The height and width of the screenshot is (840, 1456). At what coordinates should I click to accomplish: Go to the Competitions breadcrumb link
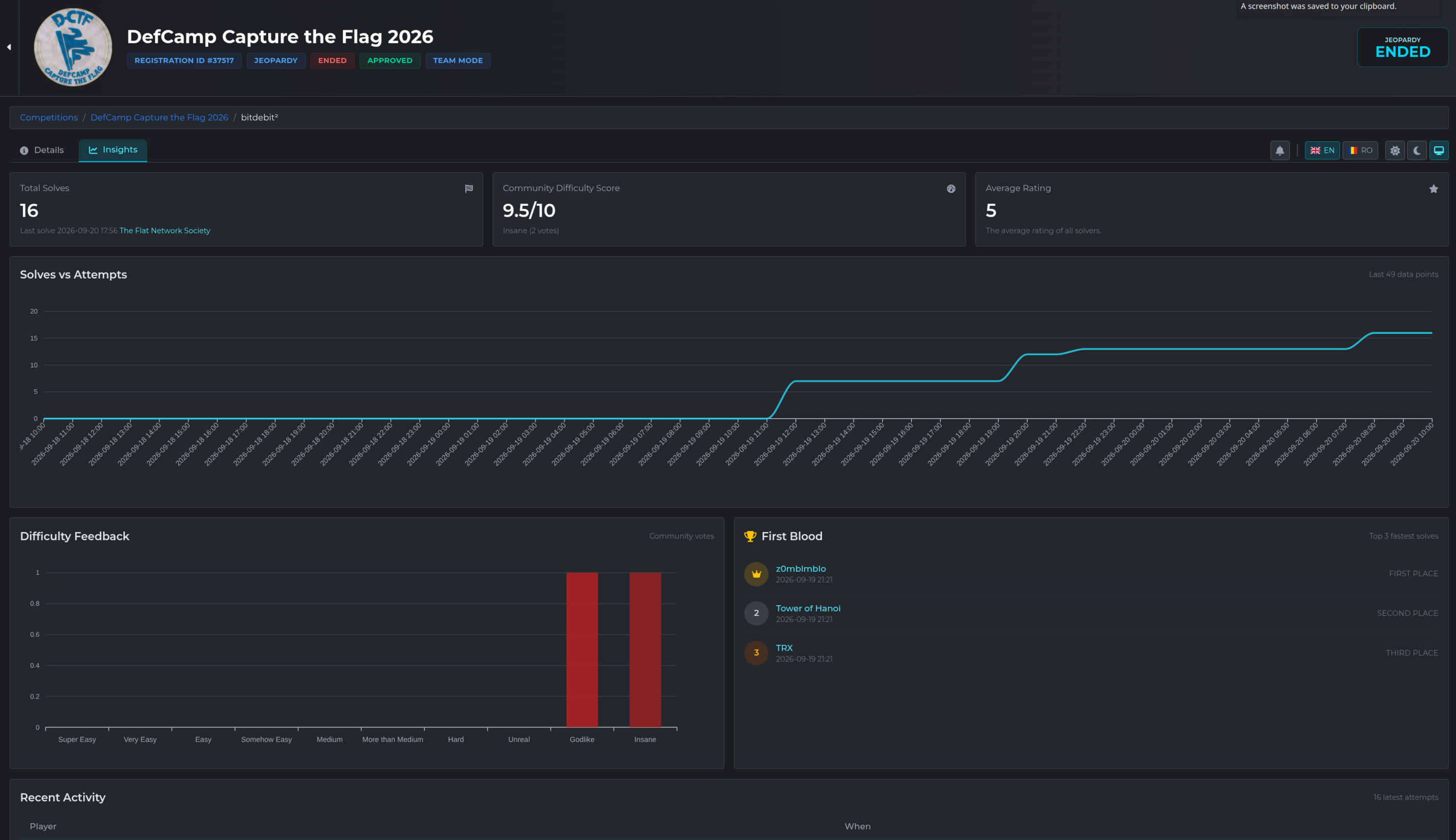click(x=49, y=117)
